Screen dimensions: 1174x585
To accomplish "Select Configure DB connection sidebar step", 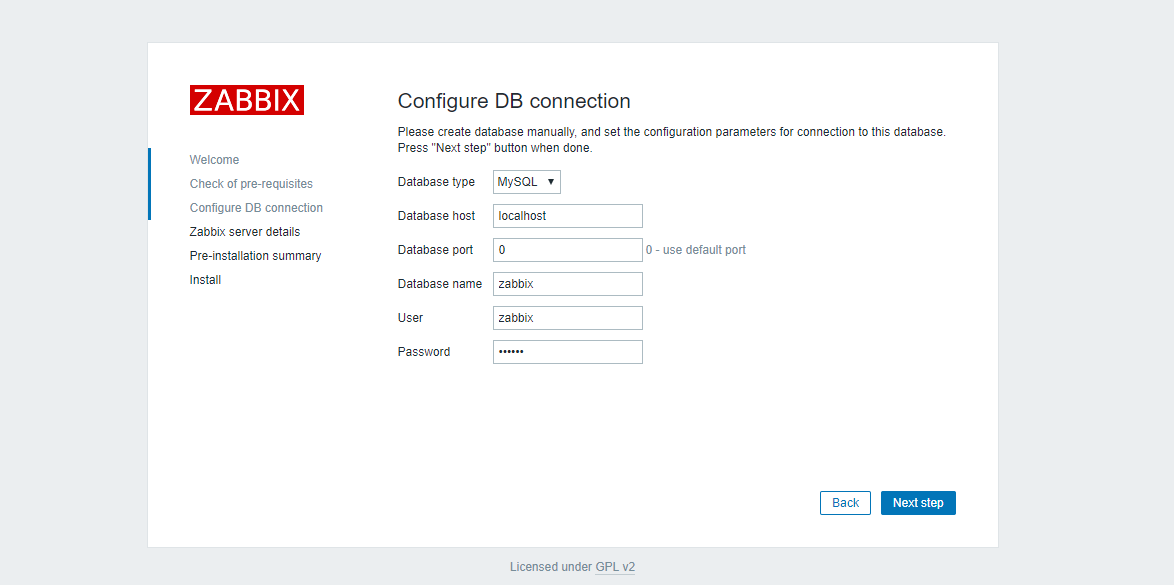I will click(x=256, y=207).
